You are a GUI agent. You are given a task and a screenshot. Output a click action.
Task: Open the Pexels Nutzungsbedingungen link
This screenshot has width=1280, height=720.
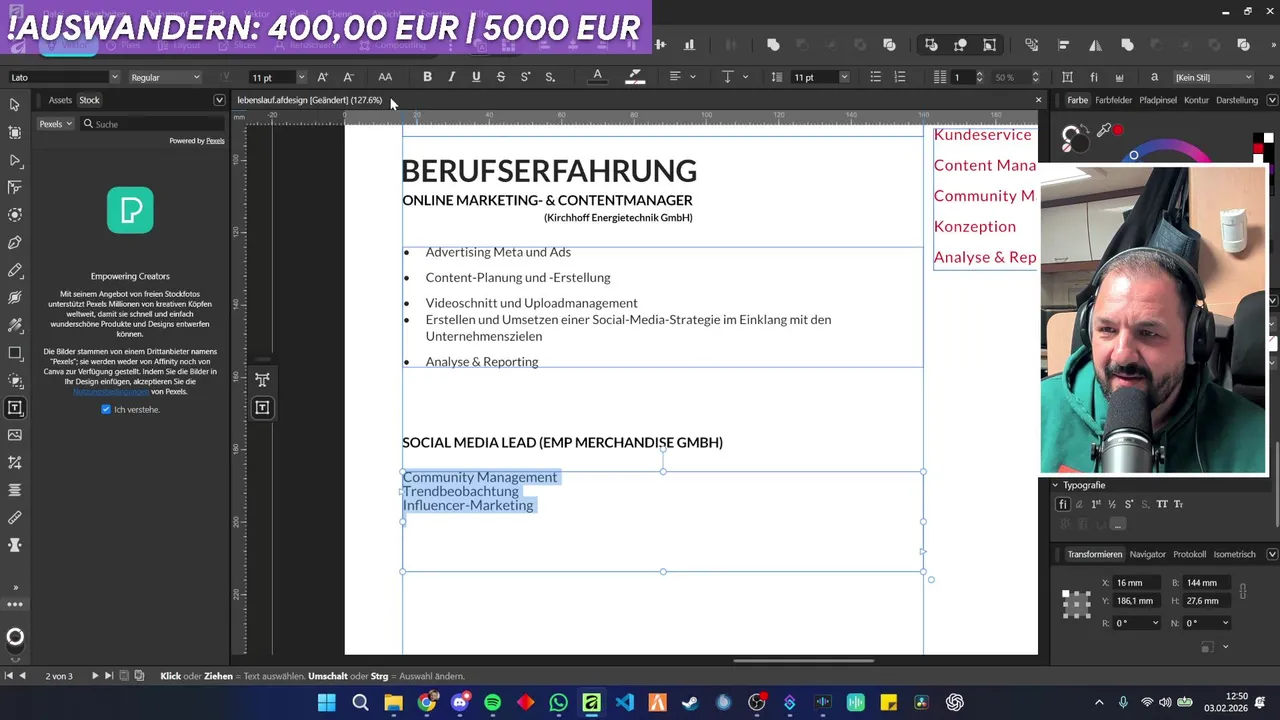pos(111,391)
